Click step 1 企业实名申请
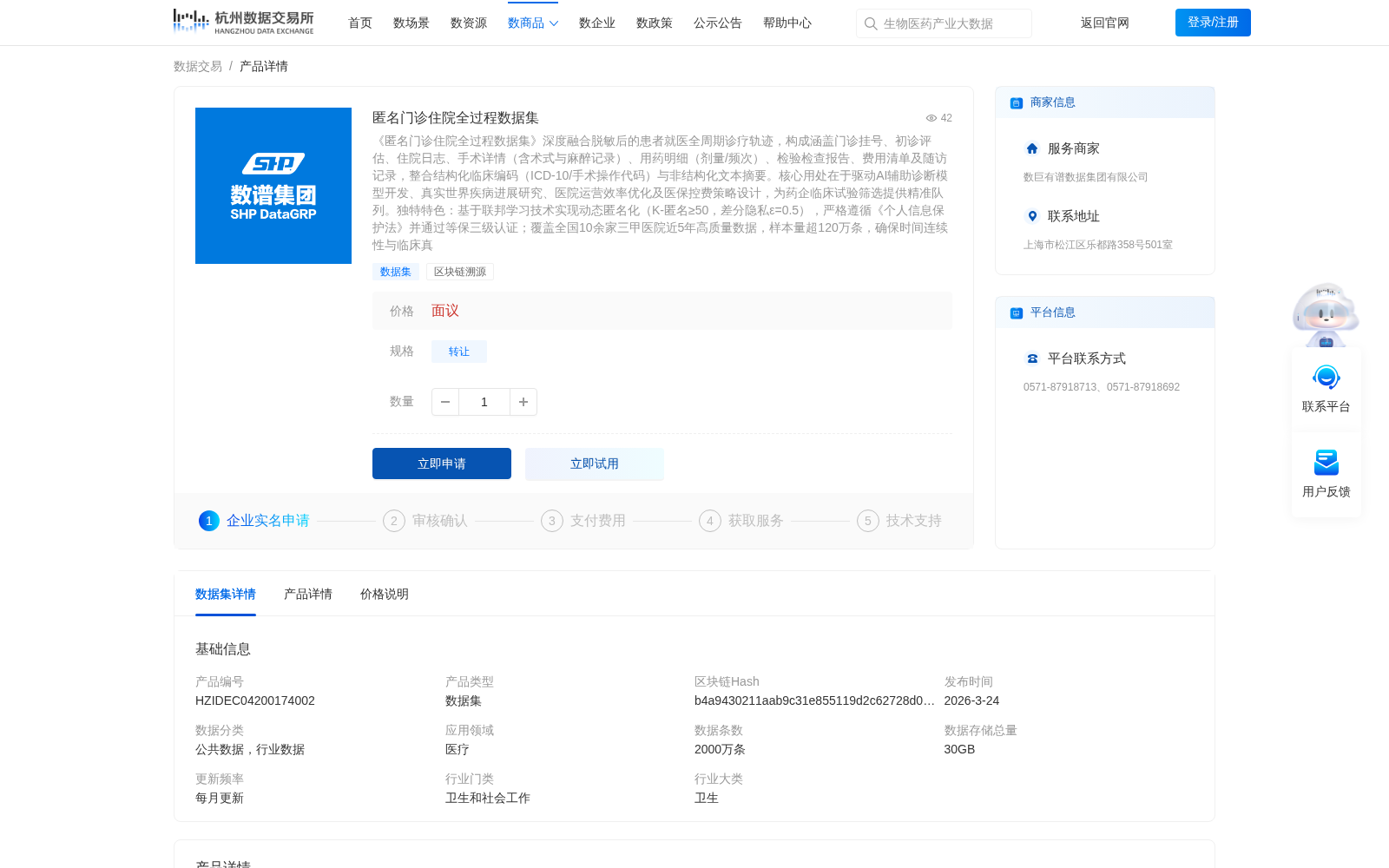The height and width of the screenshot is (868, 1389). click(254, 521)
